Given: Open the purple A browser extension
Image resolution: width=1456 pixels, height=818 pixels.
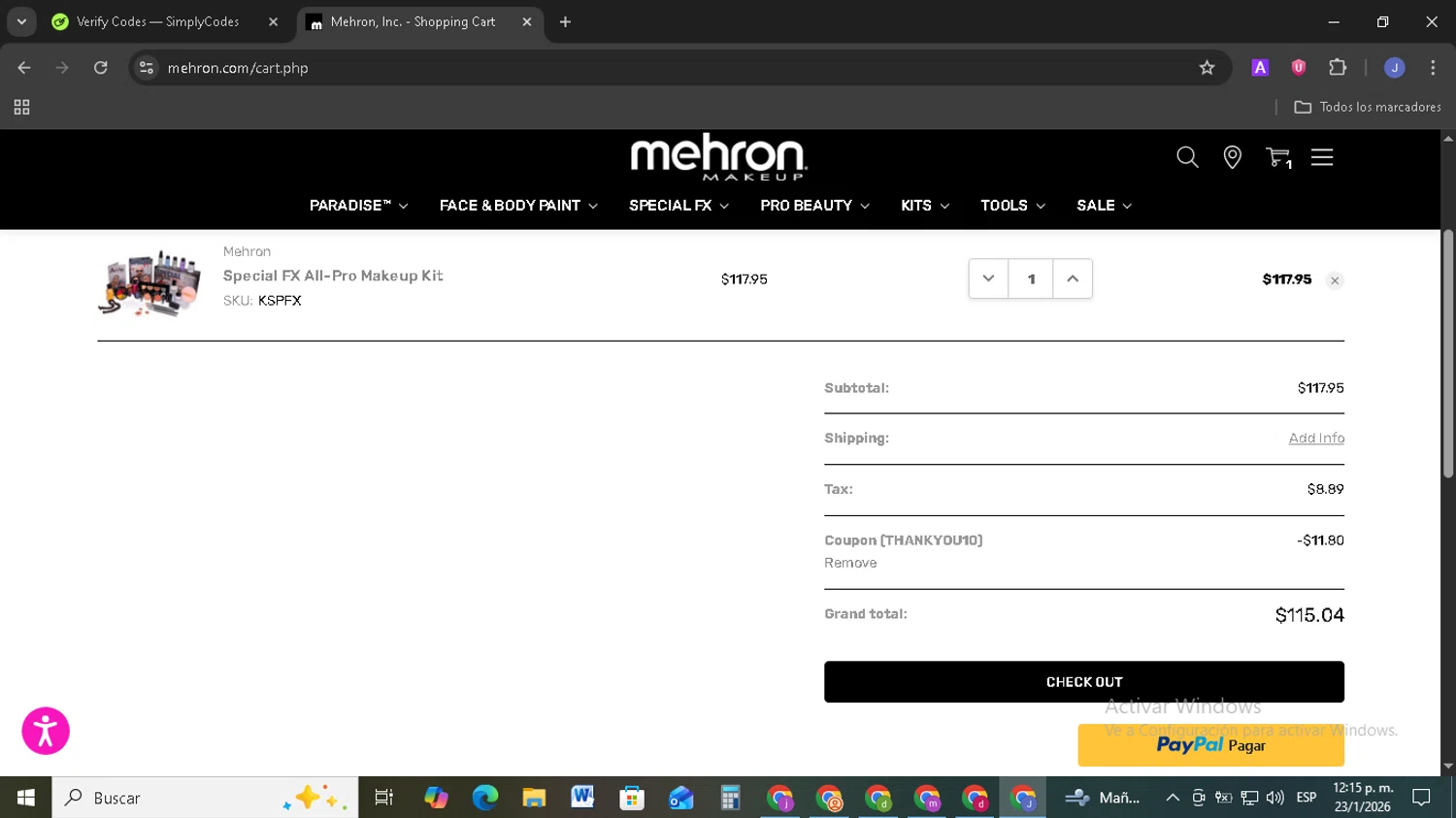Looking at the screenshot, I should 1260,68.
